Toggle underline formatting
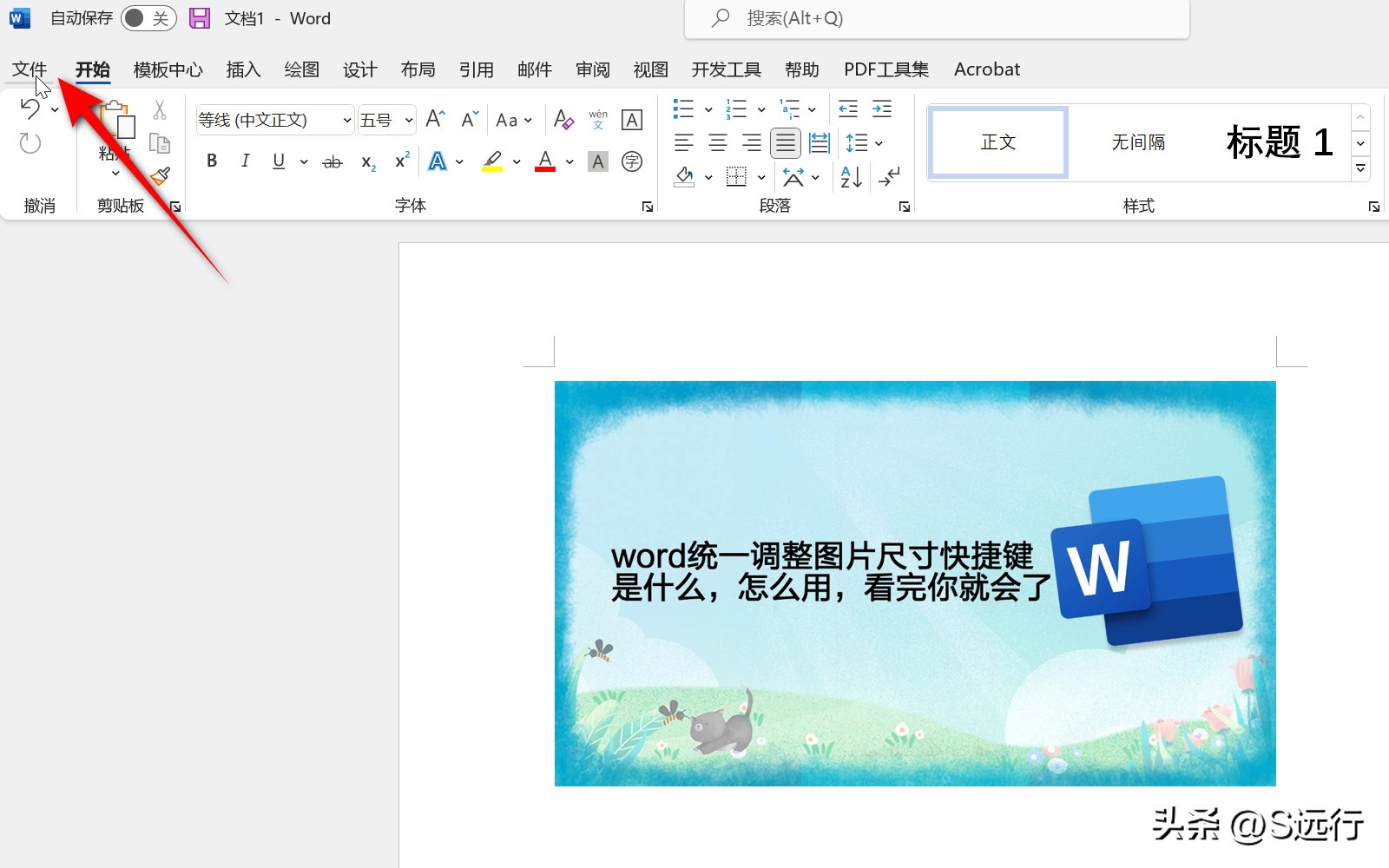Image resolution: width=1389 pixels, height=868 pixels. (279, 161)
